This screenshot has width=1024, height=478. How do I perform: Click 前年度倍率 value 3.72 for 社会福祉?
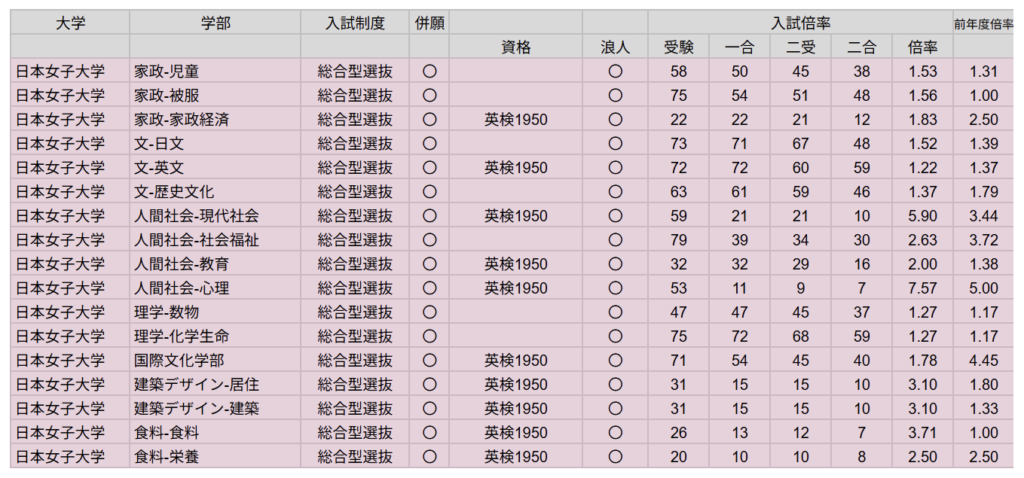point(984,240)
